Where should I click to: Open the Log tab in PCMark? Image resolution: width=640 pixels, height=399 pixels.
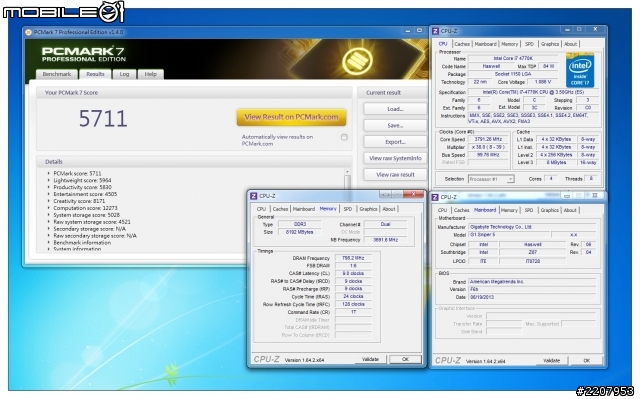click(124, 74)
